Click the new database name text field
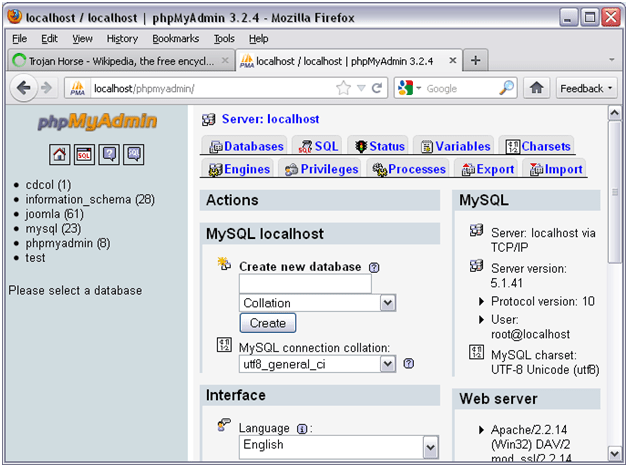Screen dimensions: 628x467 pos(305,284)
